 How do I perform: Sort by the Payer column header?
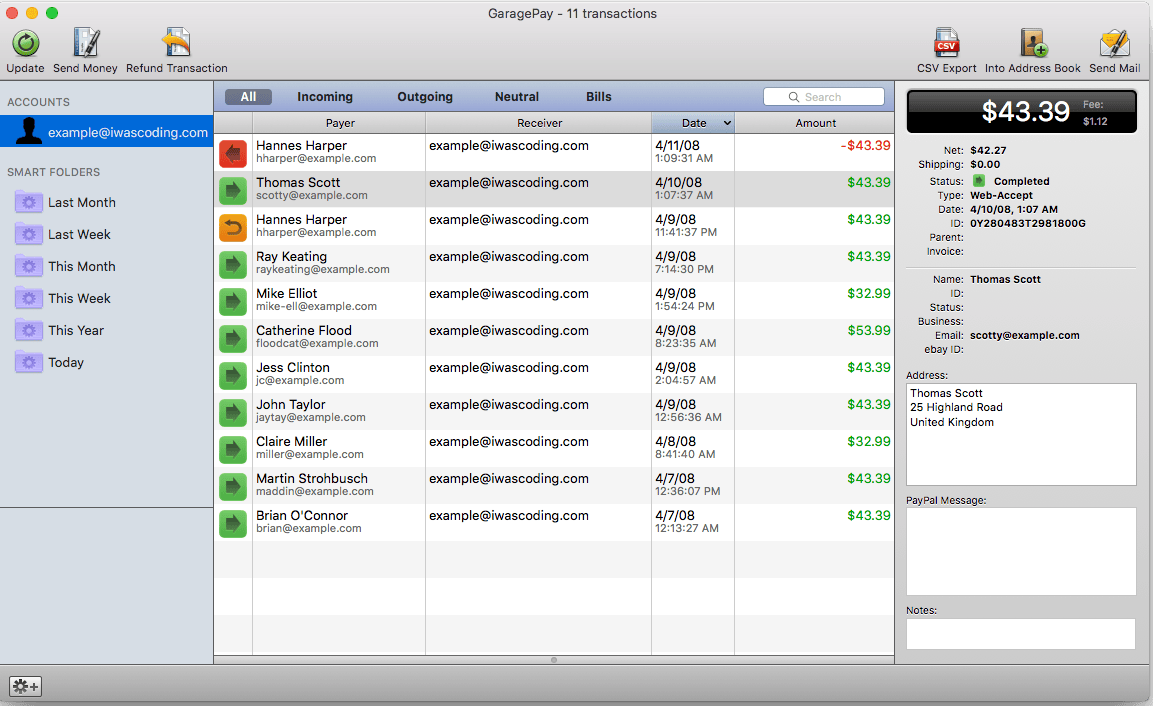tap(340, 123)
